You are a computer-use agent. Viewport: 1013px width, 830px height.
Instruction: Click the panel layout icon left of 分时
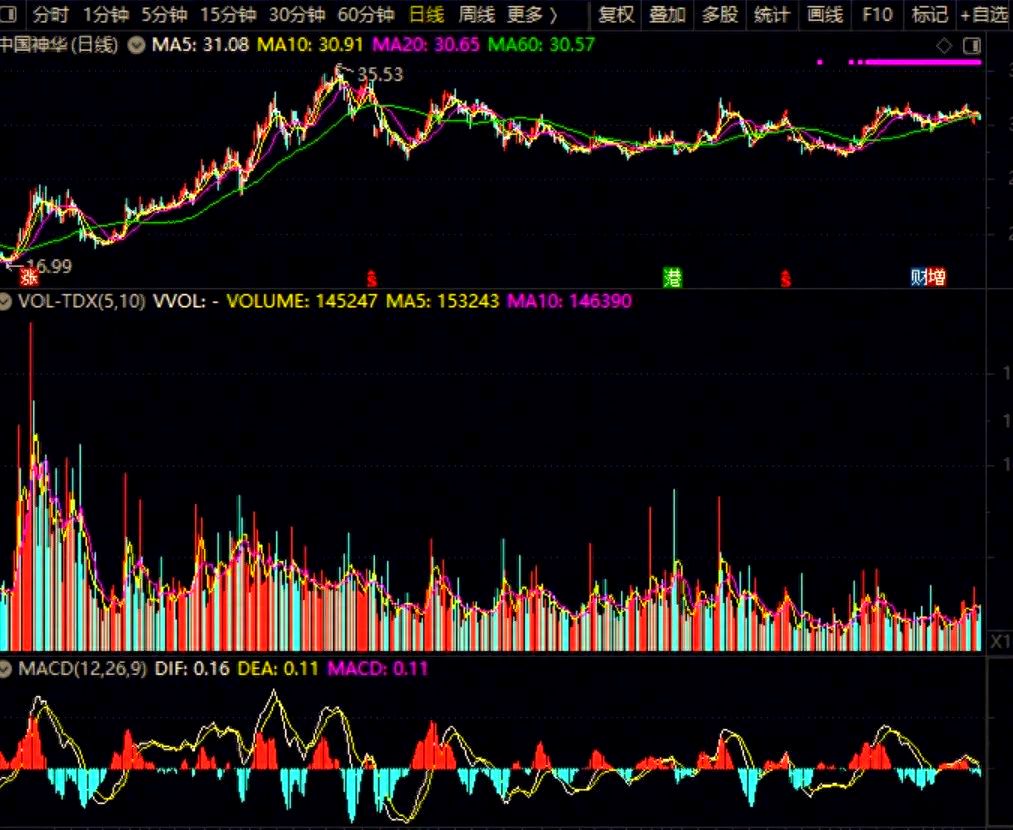point(9,14)
